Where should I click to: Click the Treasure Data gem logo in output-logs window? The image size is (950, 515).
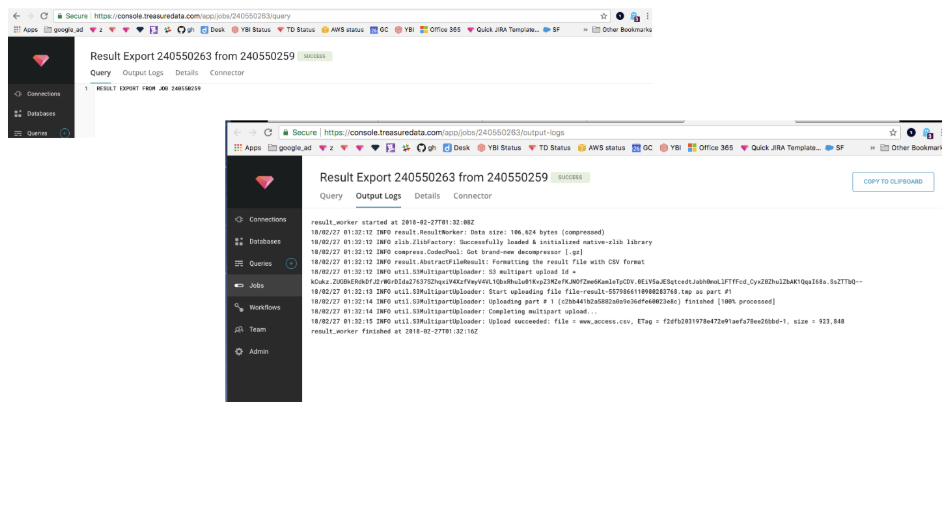tap(264, 181)
